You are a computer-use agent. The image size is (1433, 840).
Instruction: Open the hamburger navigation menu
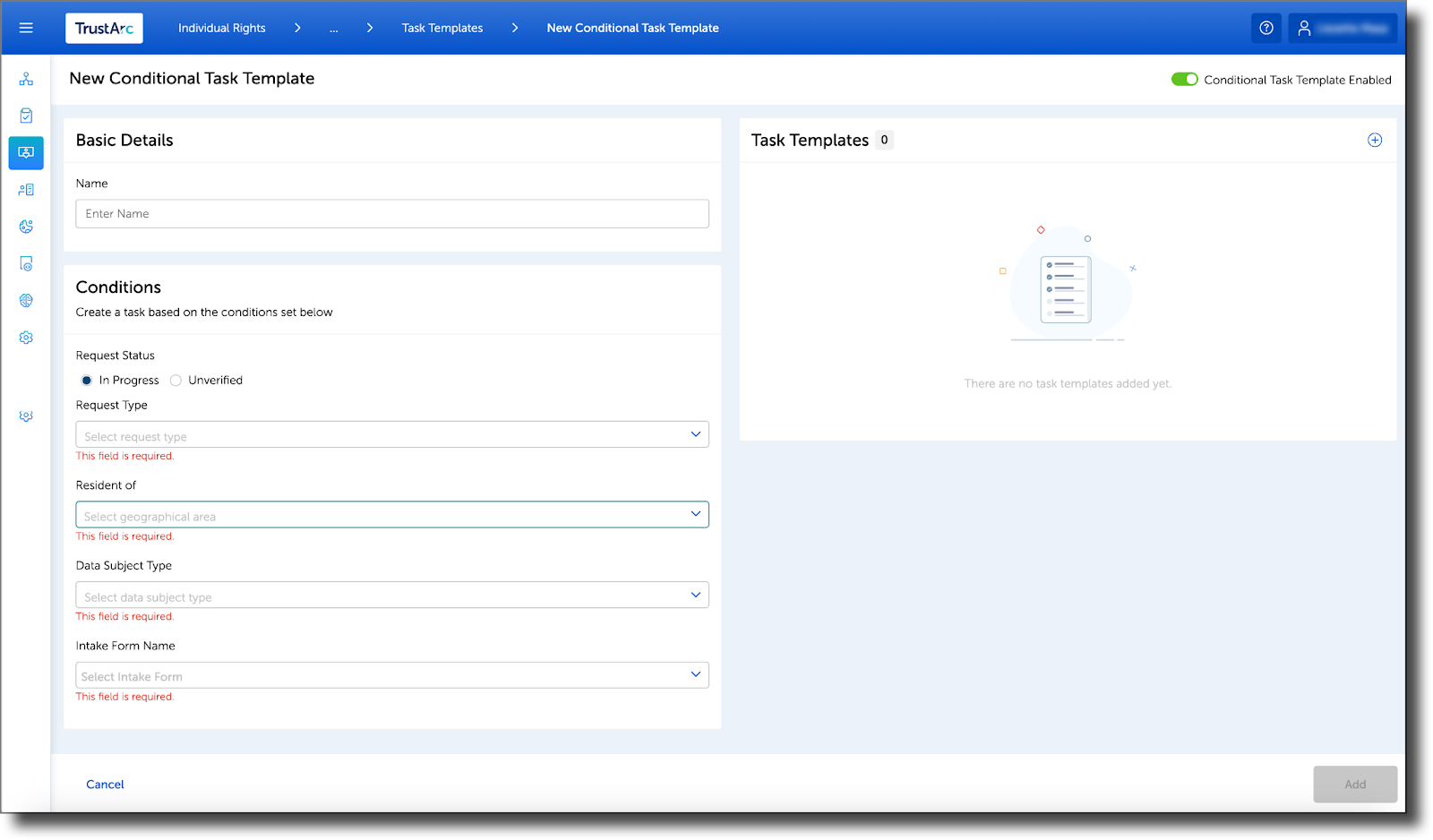(x=26, y=27)
